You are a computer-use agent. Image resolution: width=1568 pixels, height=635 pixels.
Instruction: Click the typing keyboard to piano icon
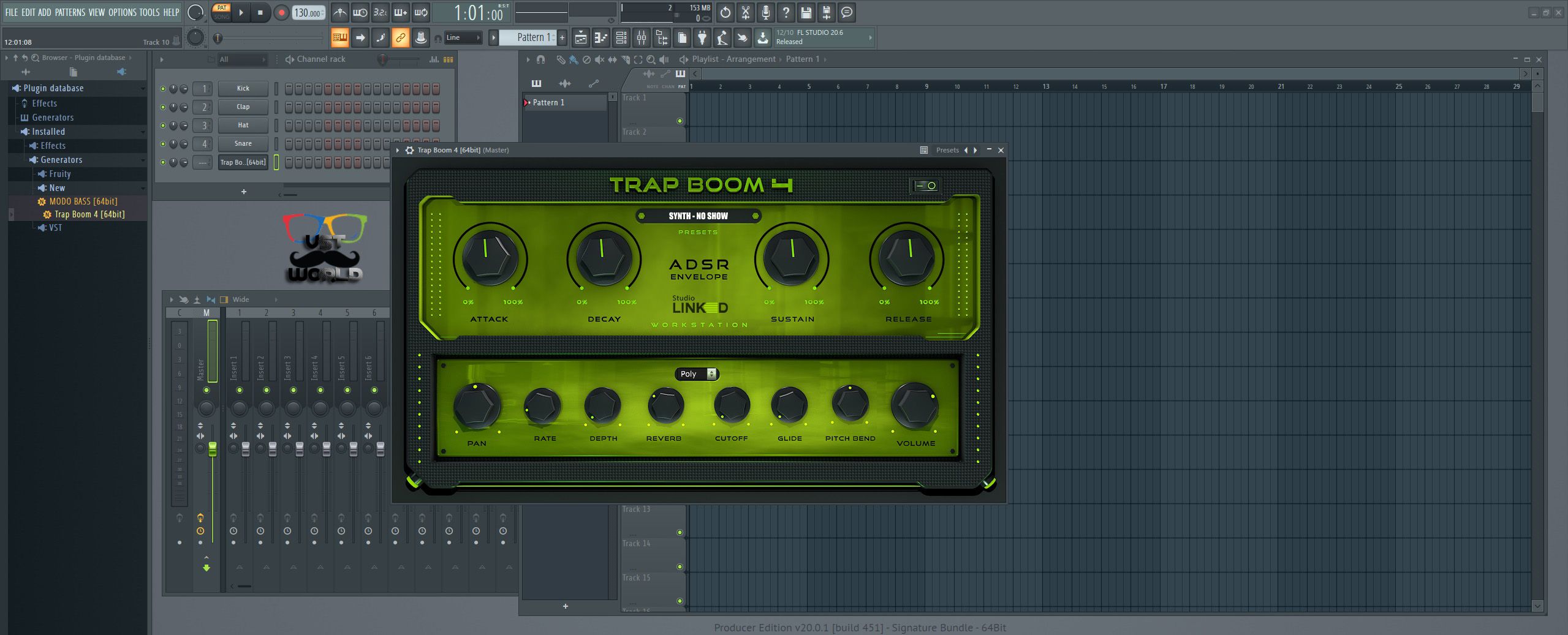point(339,38)
